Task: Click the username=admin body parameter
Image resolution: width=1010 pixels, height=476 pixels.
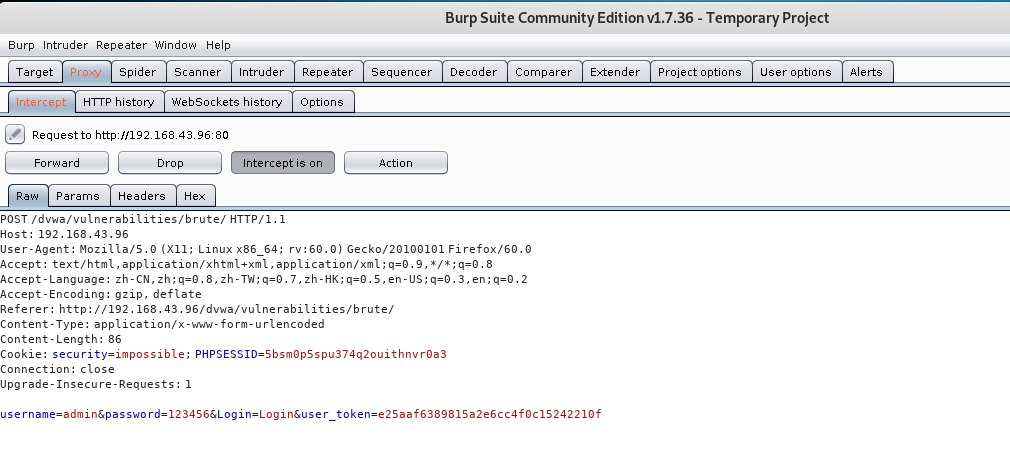Action: (x=48, y=414)
